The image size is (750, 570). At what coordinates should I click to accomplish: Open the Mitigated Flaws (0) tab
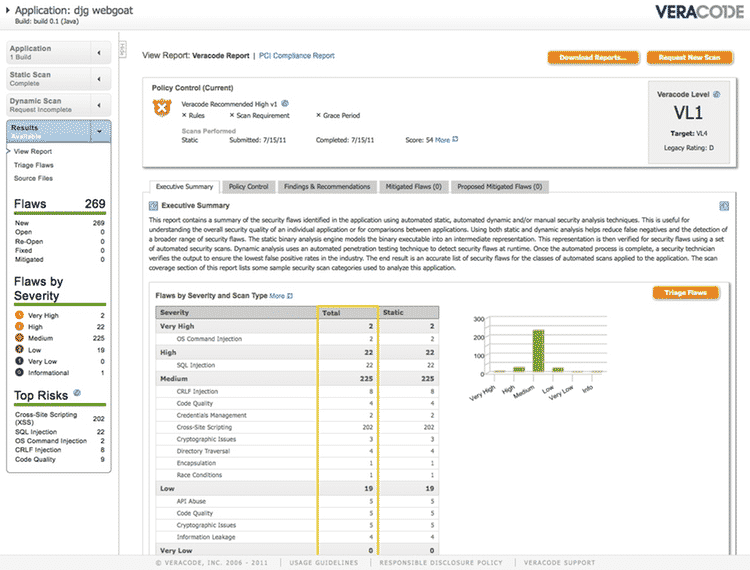click(x=413, y=186)
